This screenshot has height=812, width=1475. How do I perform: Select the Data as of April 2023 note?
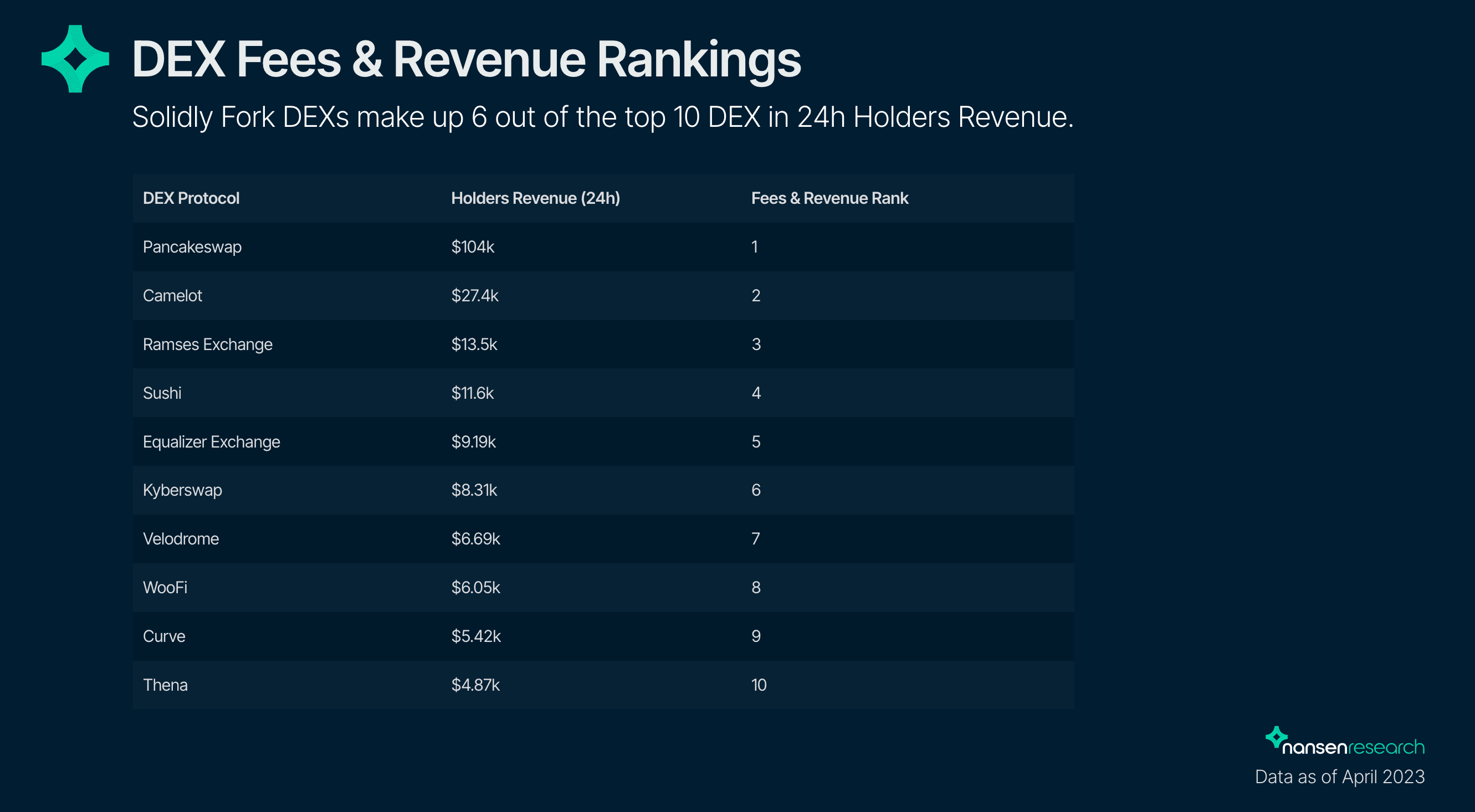pos(1340,777)
